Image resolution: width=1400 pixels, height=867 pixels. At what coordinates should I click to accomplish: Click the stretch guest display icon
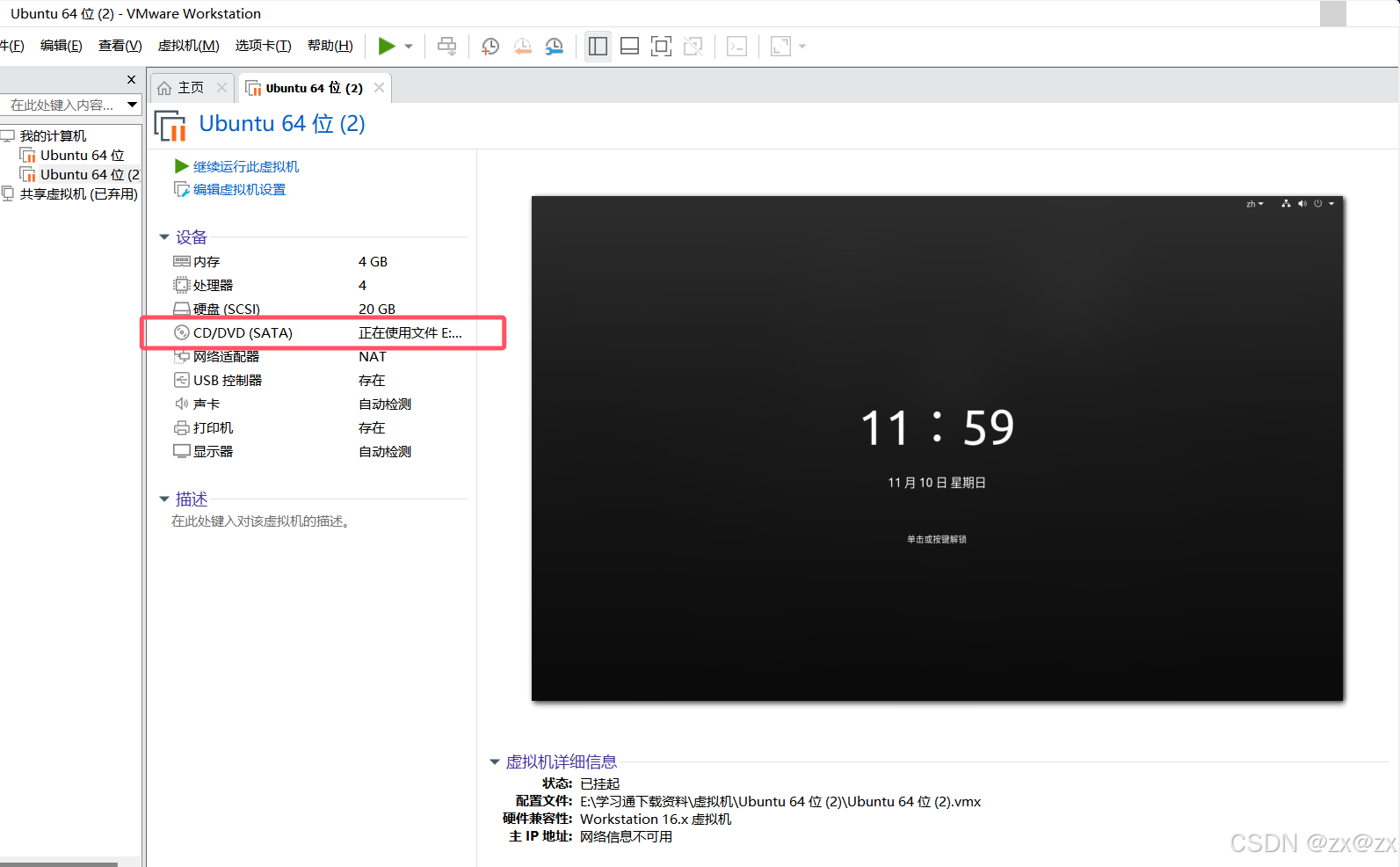(x=780, y=47)
